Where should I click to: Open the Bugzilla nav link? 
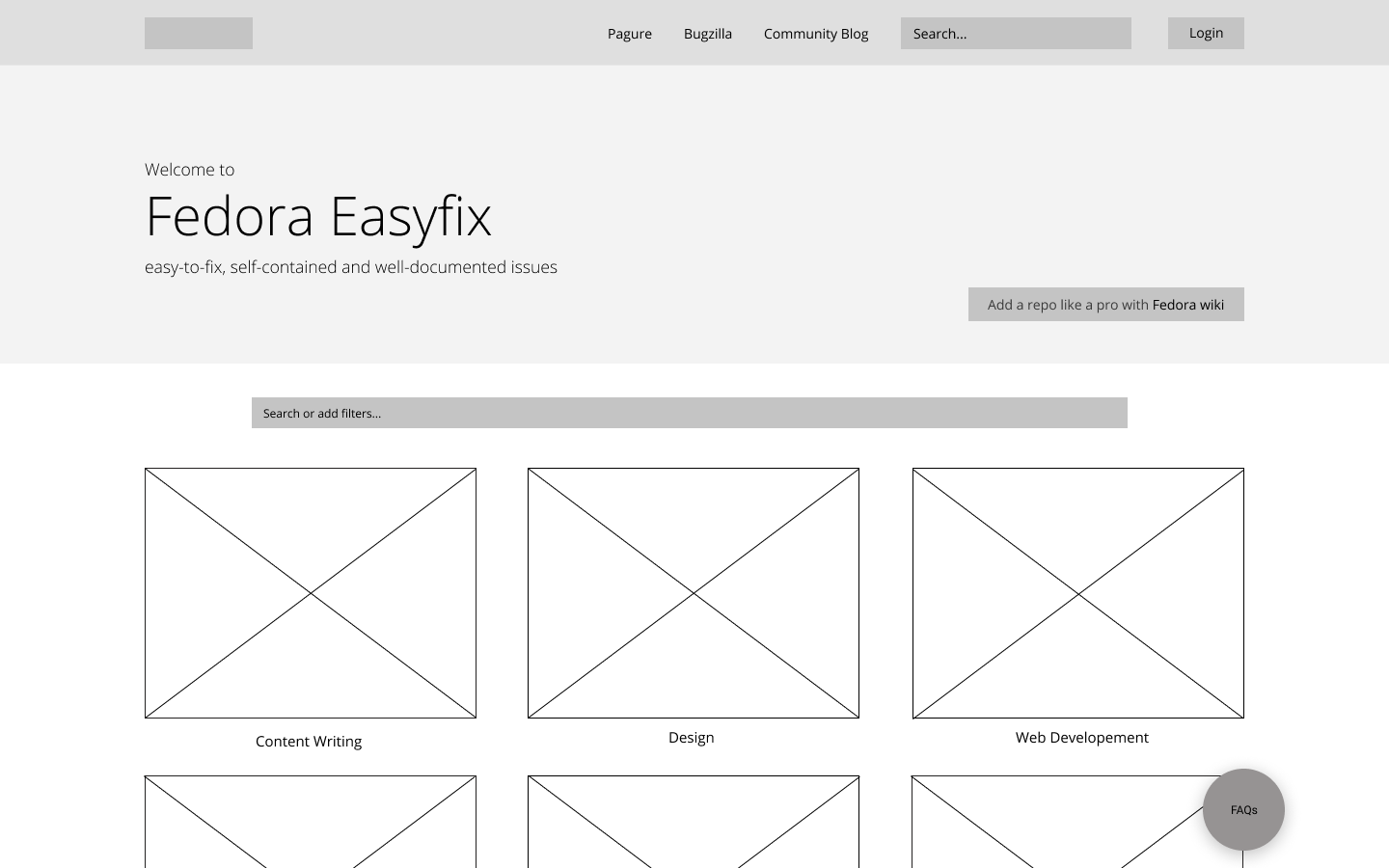click(x=708, y=34)
